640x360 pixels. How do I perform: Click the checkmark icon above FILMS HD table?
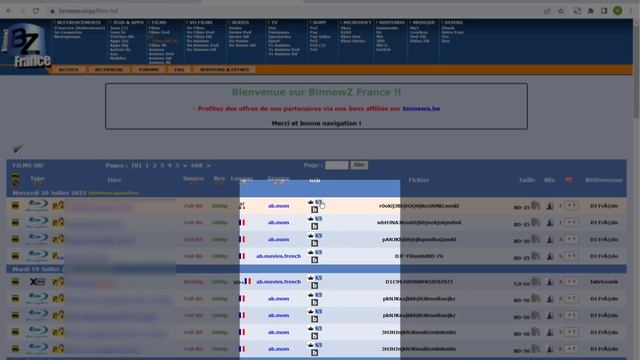click(x=18, y=149)
